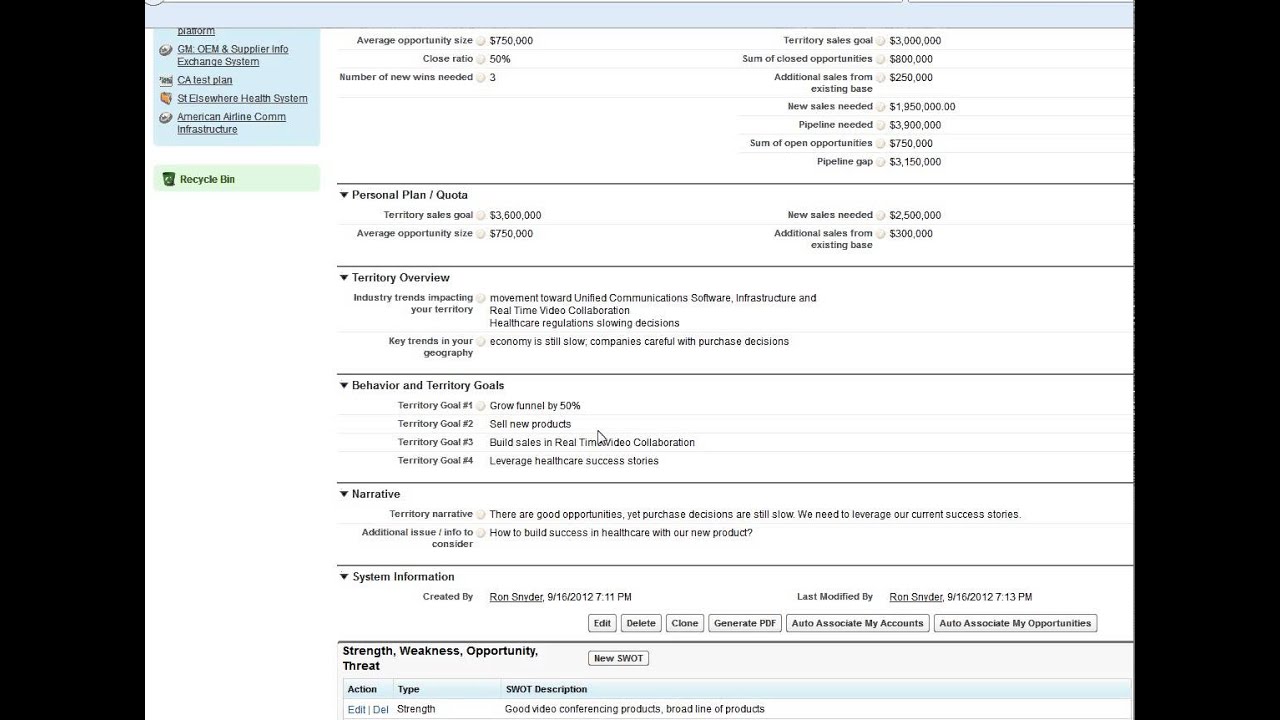Image resolution: width=1280 pixels, height=720 pixels.
Task: Click the Type column header
Action: tap(408, 689)
